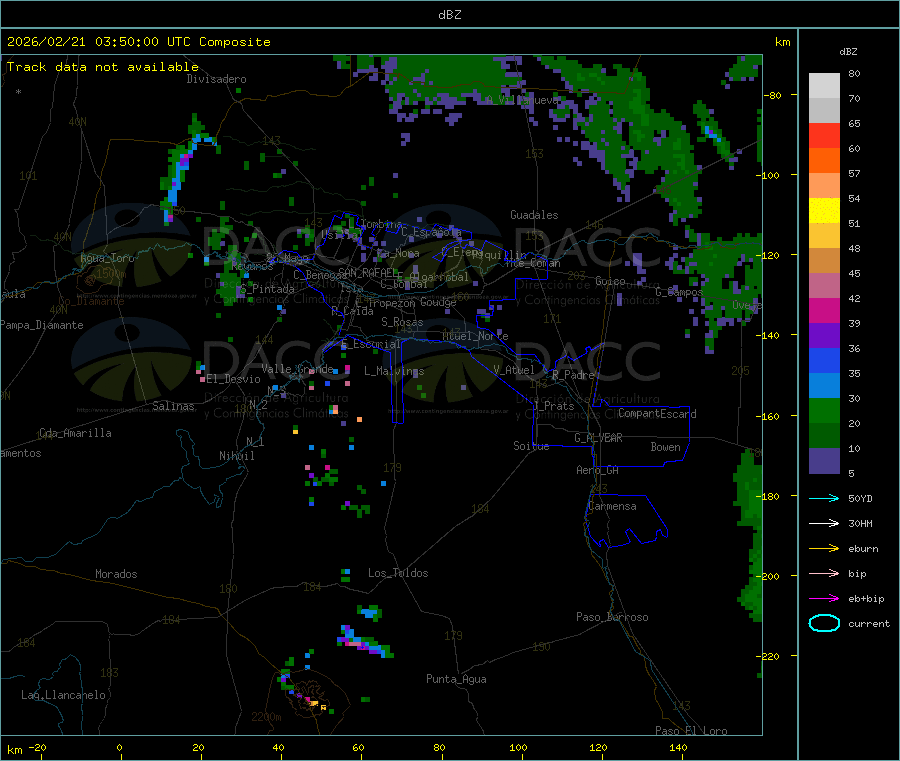Viewport: 900px width, 761px height.
Task: Click the Divisadero place label
Action: 216,79
